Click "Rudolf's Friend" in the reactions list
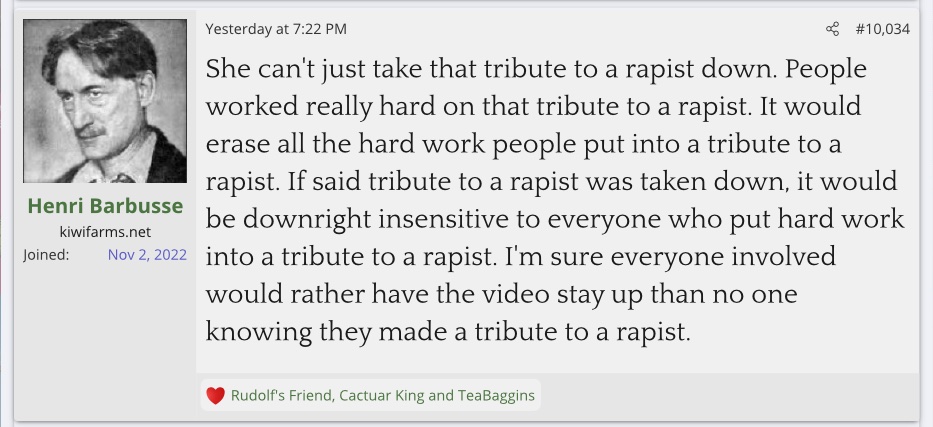Viewport: 933px width, 427px height. point(281,395)
